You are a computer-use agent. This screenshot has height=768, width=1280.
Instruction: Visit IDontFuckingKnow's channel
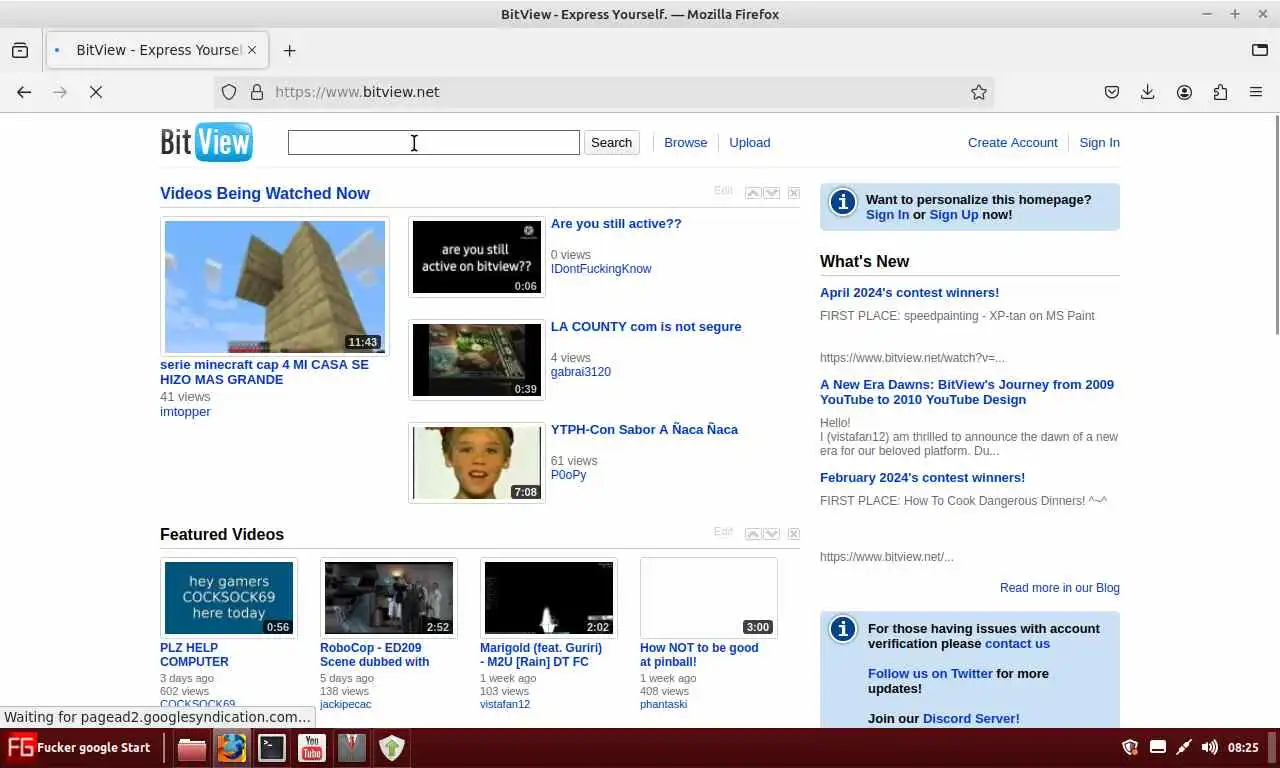pos(601,269)
